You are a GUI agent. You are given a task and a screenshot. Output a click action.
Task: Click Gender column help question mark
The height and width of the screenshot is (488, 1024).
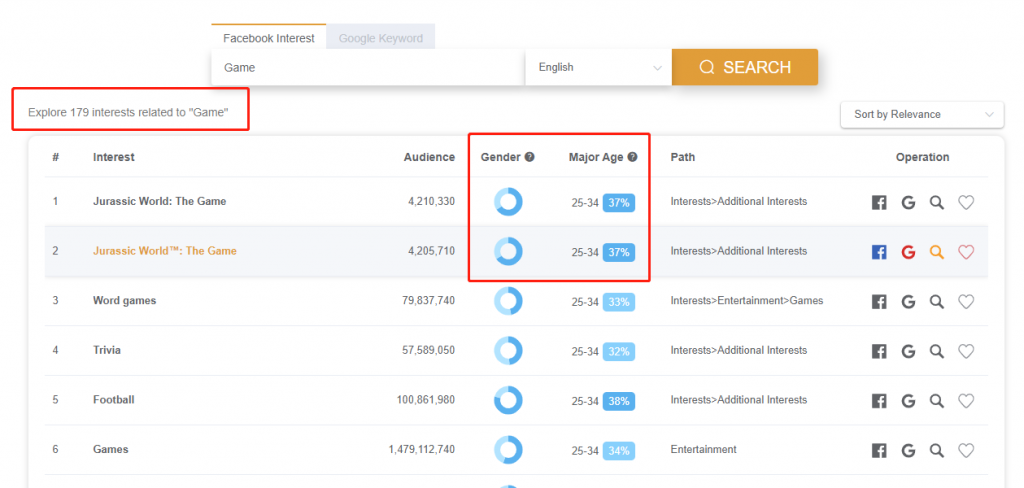tap(530, 157)
